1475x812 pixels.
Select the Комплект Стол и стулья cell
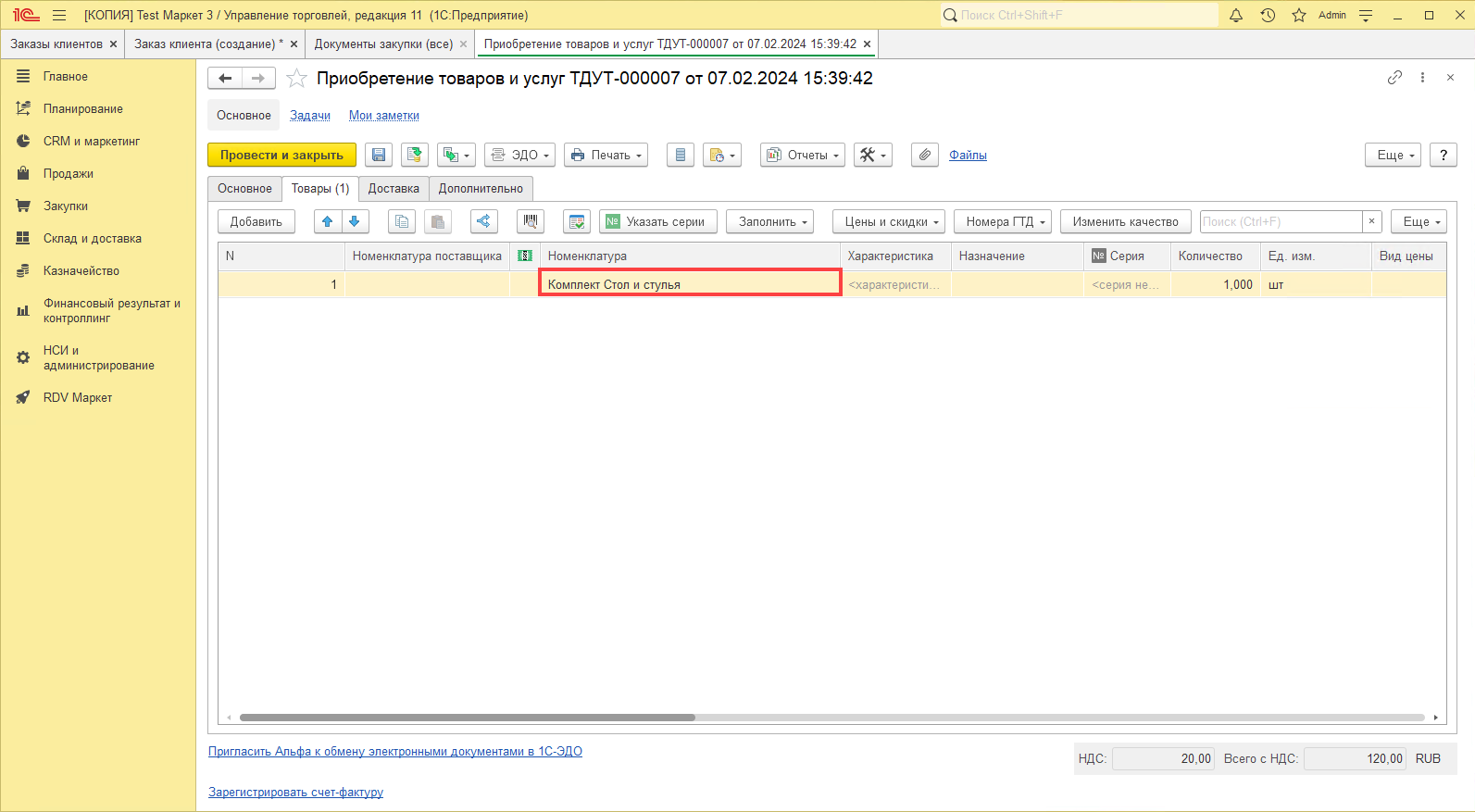690,283
